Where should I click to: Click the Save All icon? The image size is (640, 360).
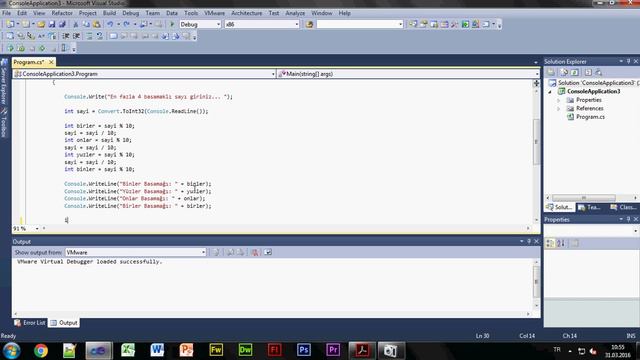coord(62,24)
